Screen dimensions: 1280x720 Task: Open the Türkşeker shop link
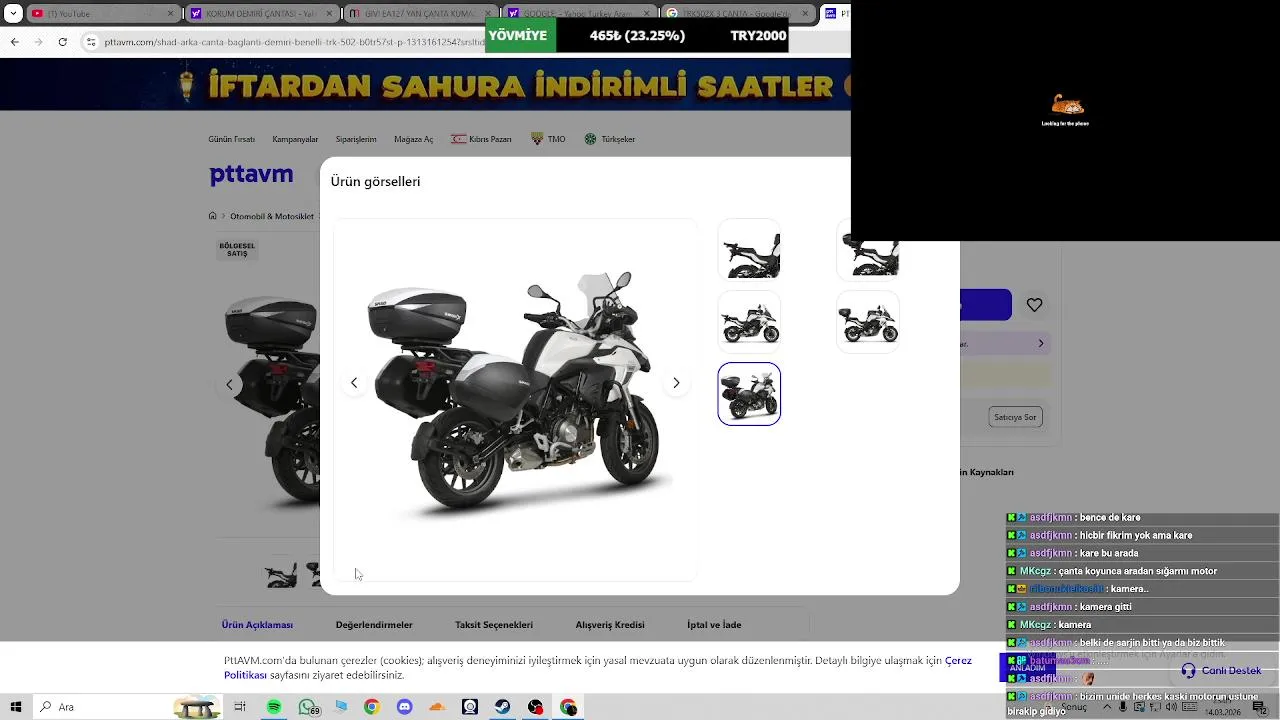(x=610, y=139)
